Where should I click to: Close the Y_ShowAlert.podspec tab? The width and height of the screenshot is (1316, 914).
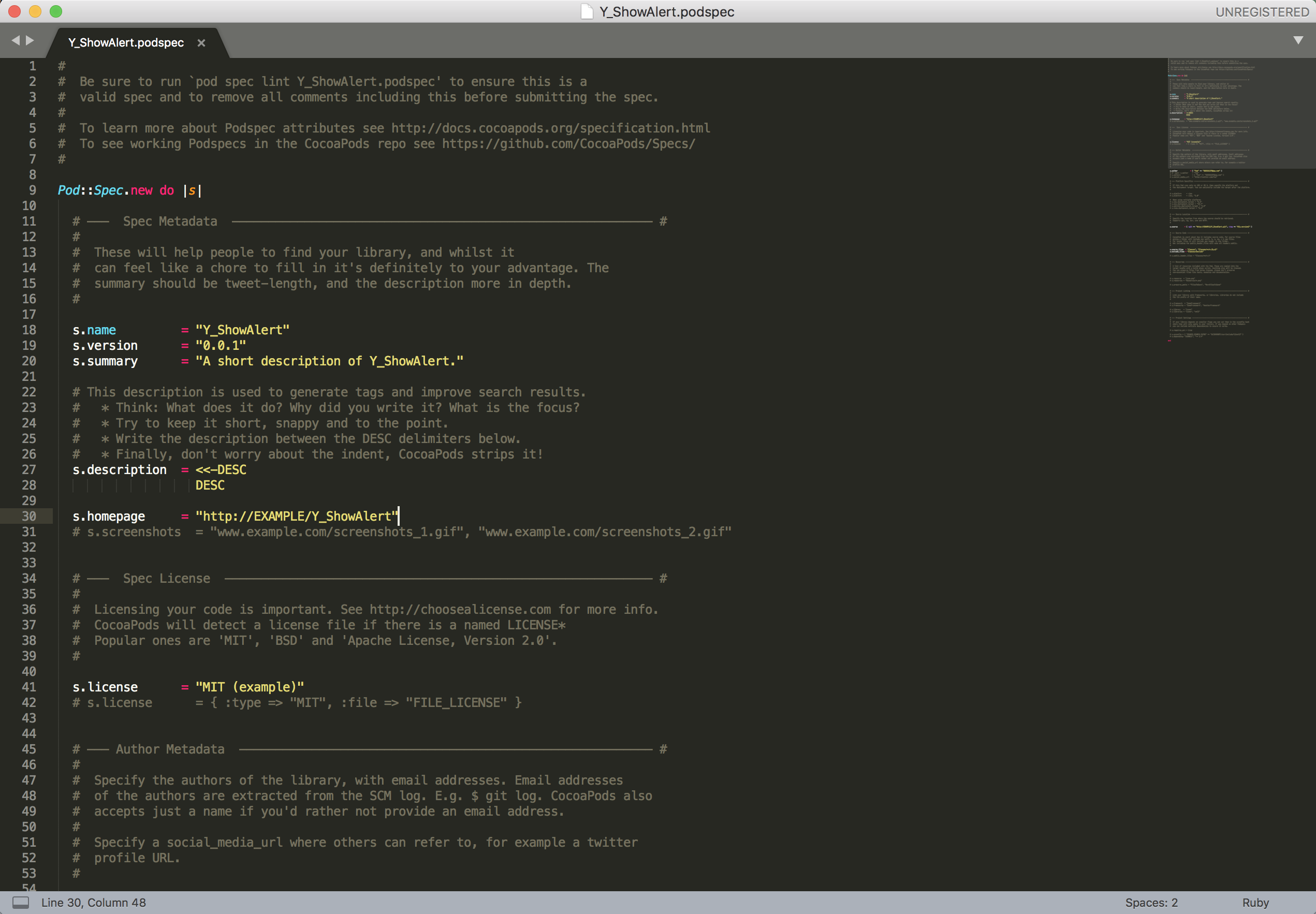(201, 43)
